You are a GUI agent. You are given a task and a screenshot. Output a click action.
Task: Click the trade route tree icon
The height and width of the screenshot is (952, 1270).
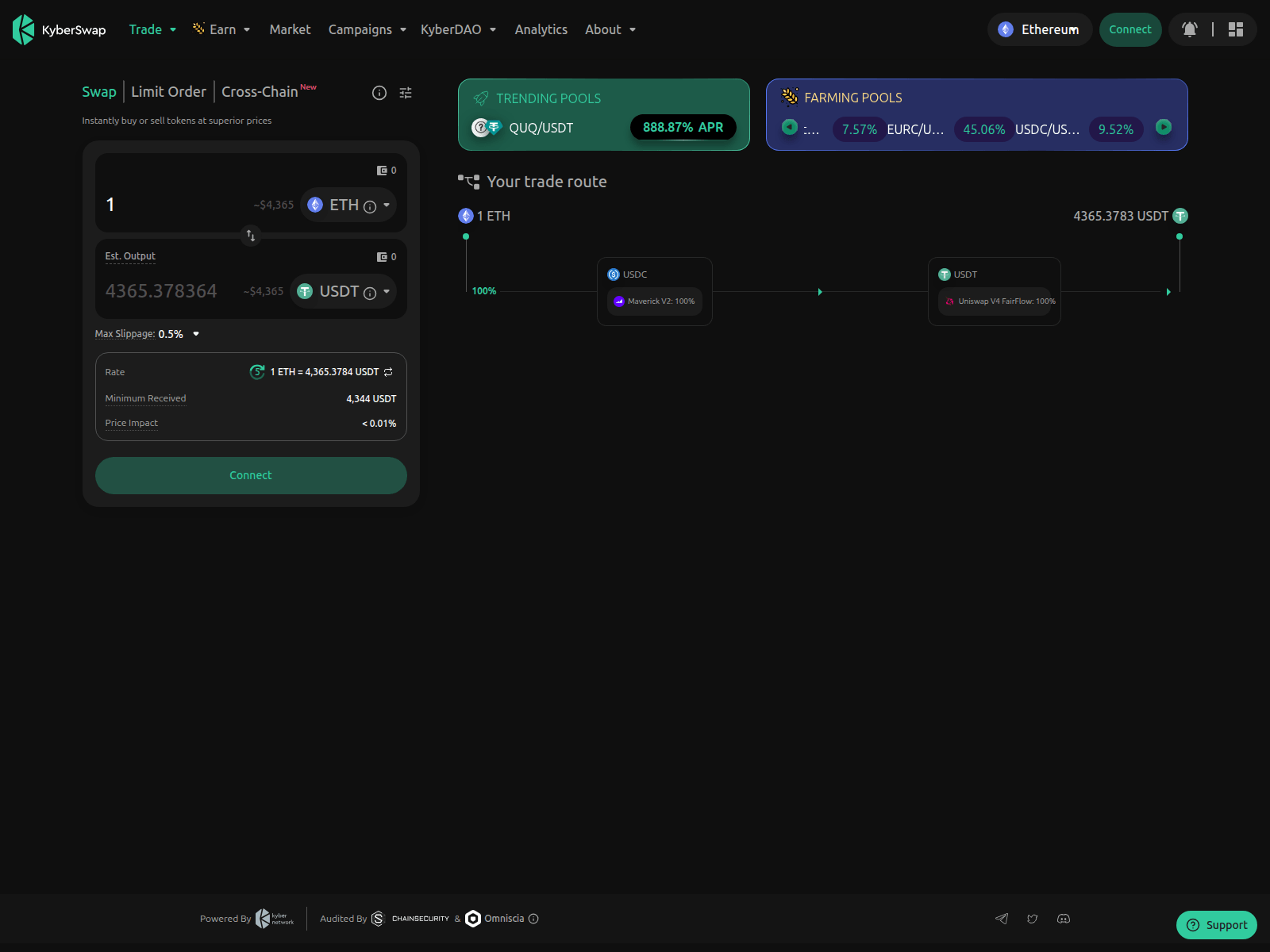tap(468, 182)
